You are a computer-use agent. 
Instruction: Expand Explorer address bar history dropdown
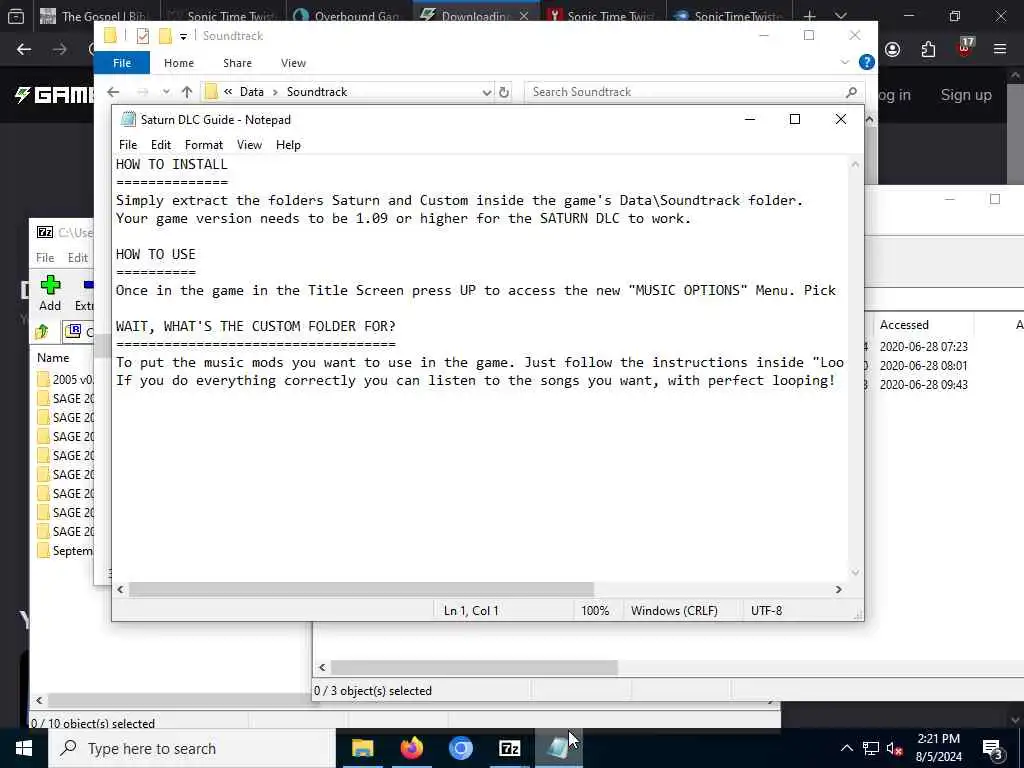point(487,92)
